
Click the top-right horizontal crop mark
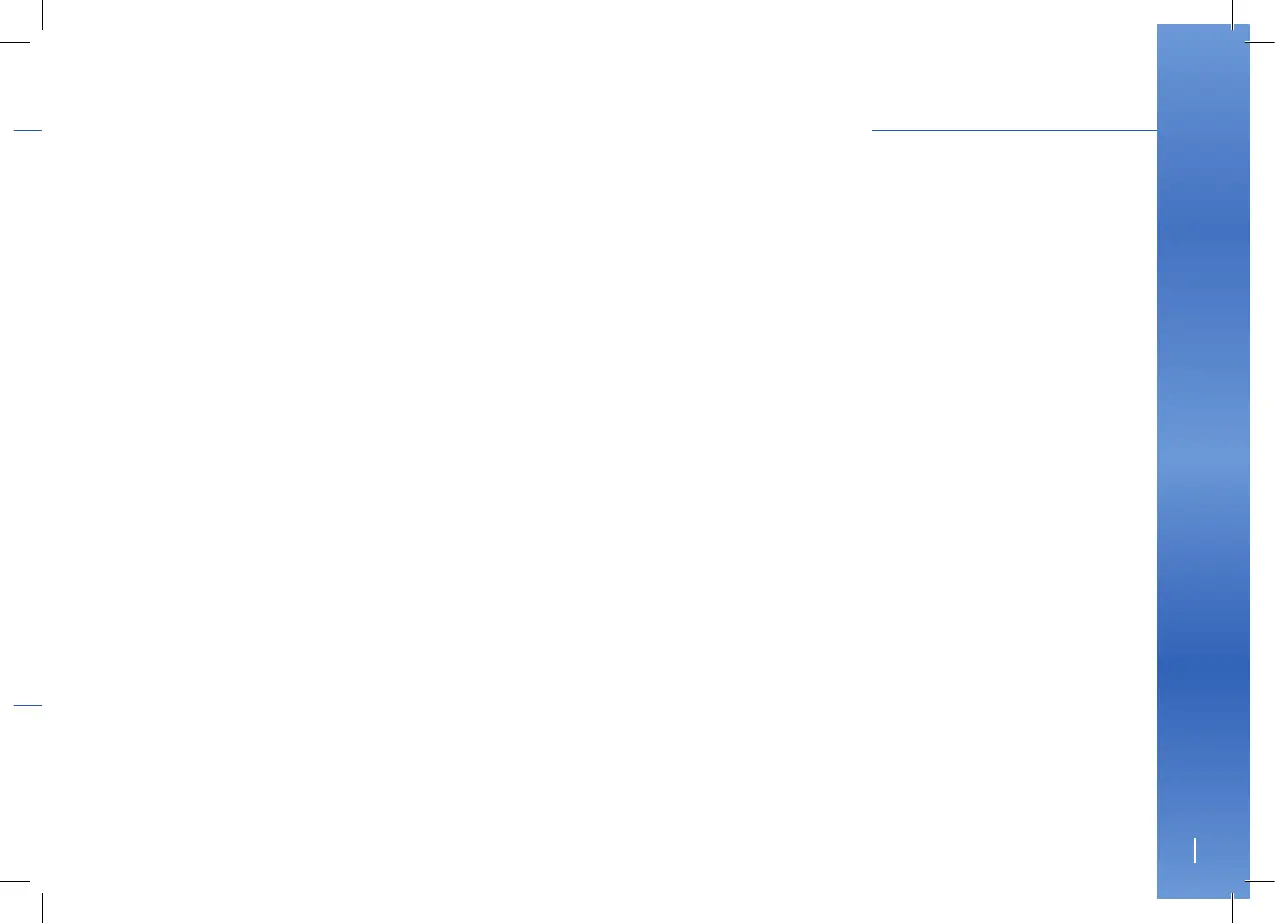pos(1260,41)
